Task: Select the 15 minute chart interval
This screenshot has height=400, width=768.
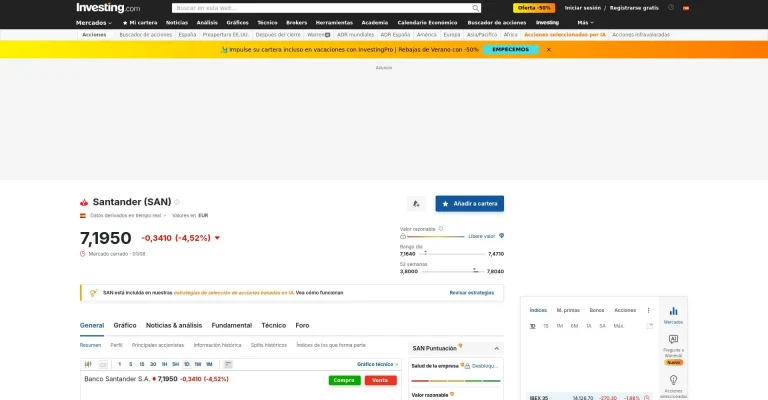Action: click(x=142, y=364)
